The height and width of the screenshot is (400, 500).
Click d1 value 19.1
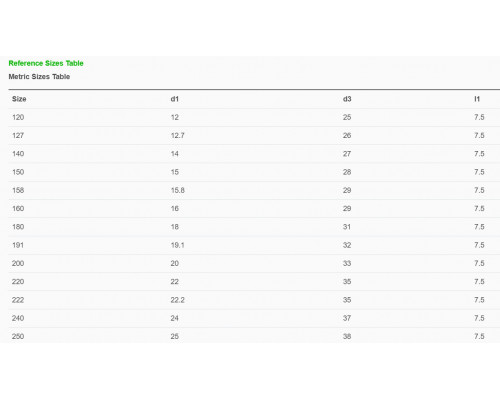click(178, 245)
